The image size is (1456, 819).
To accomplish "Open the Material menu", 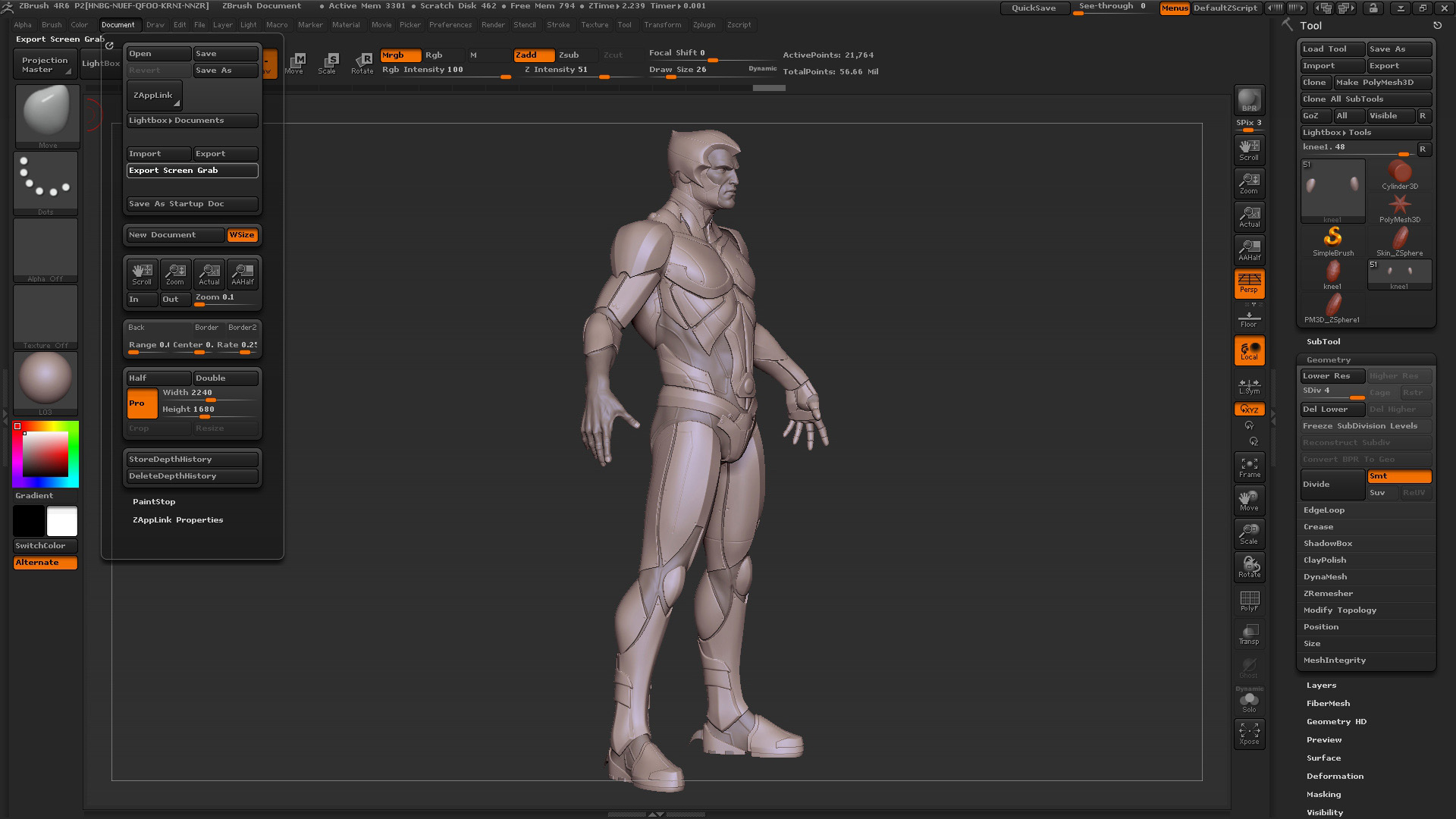I will [346, 25].
